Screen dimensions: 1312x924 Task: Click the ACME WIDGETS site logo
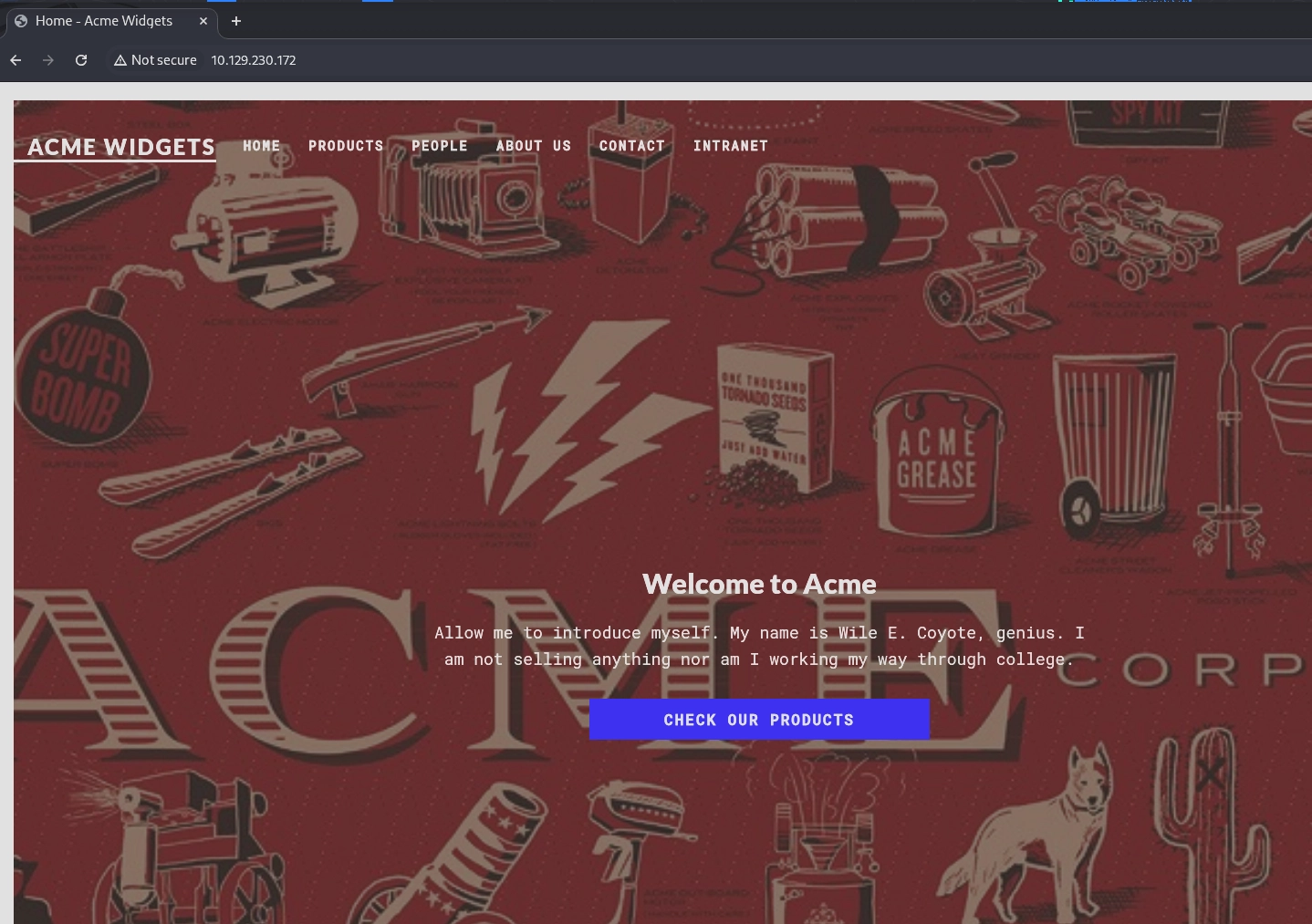pyautogui.click(x=121, y=147)
